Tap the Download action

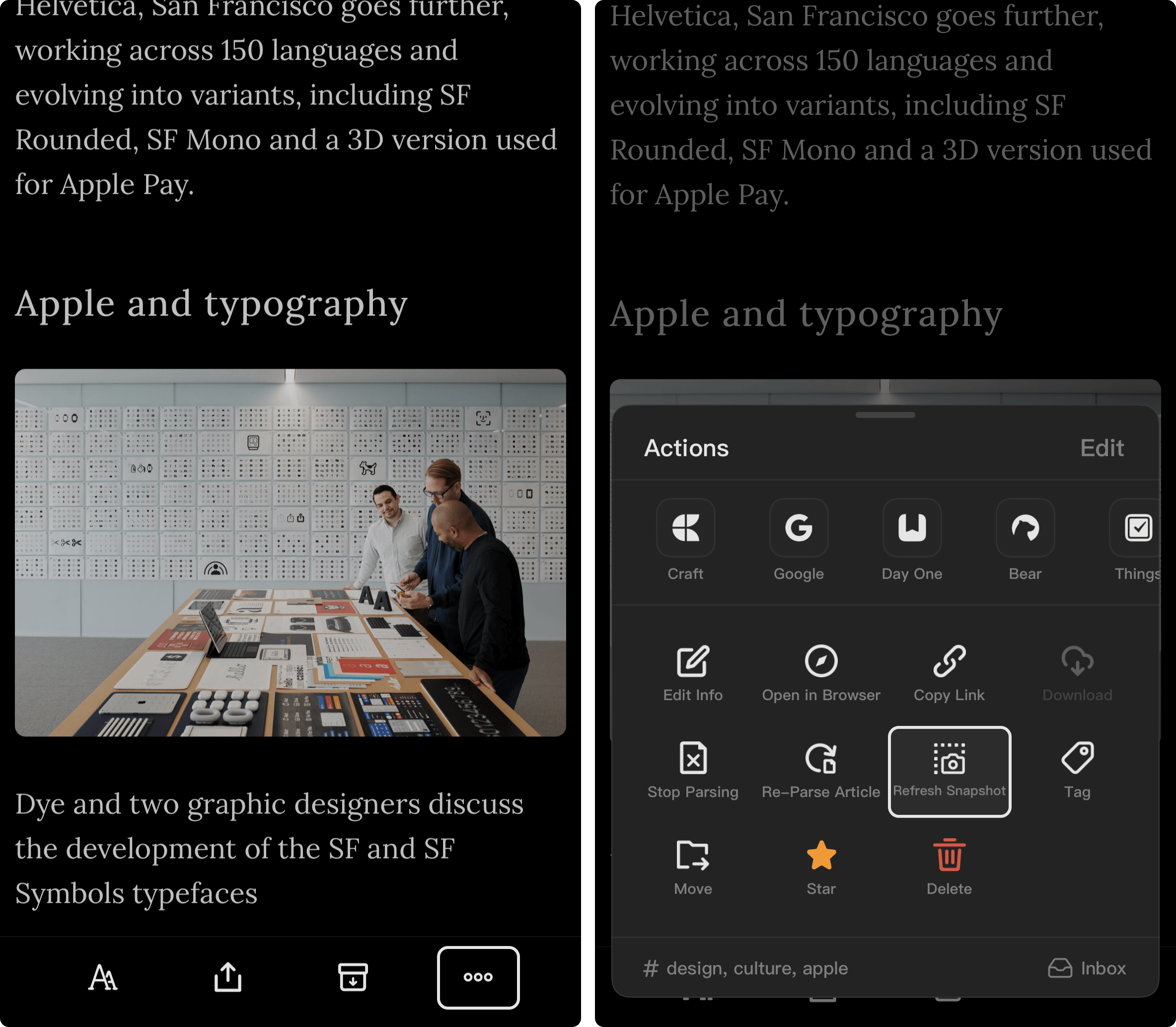pyautogui.click(x=1078, y=673)
